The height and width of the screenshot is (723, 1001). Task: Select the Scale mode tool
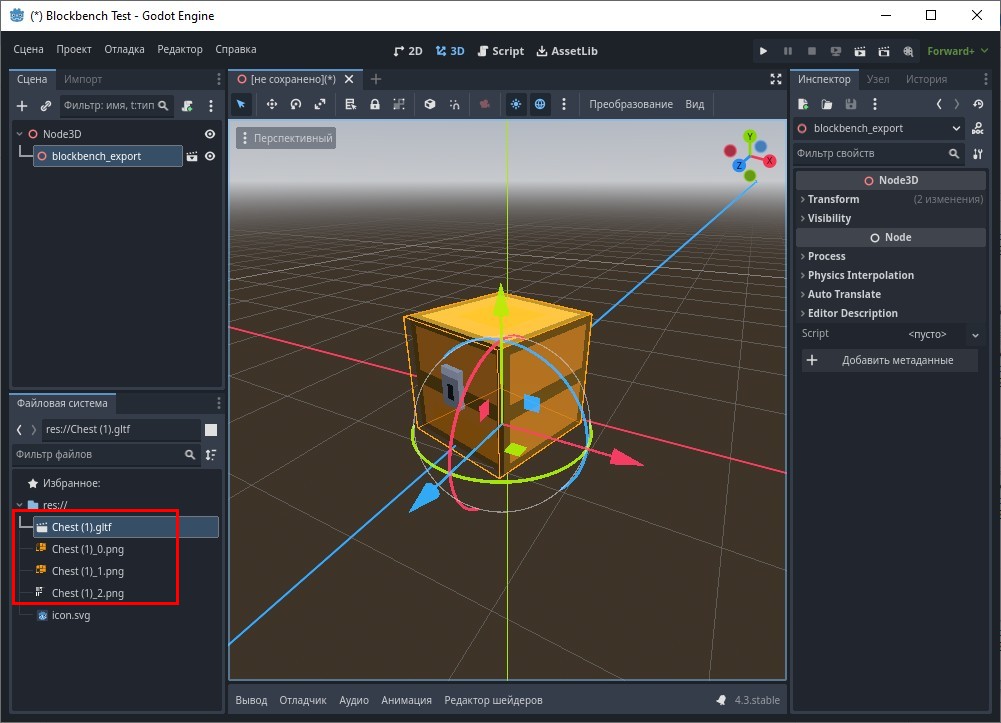coord(320,104)
